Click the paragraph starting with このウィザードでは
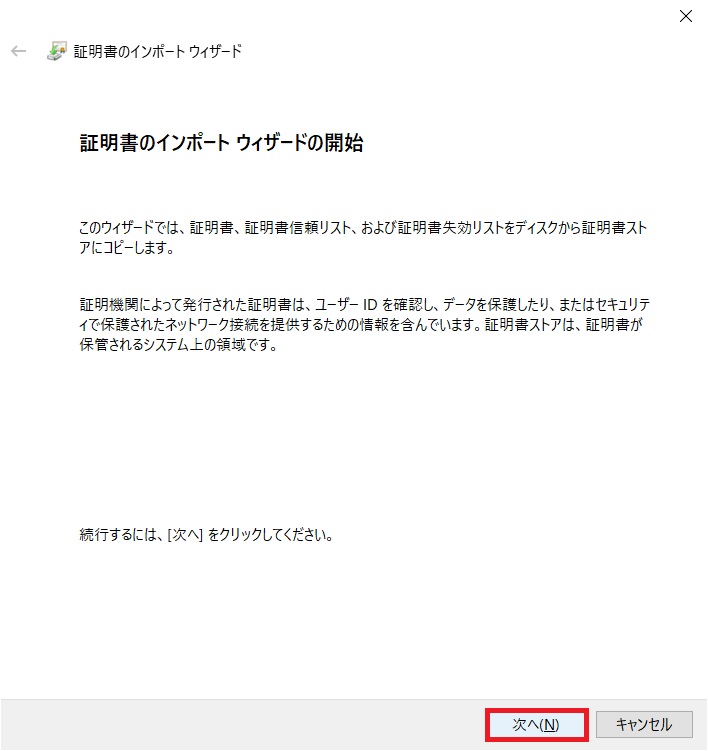Viewport: 708px width, 751px height. (x=363, y=238)
